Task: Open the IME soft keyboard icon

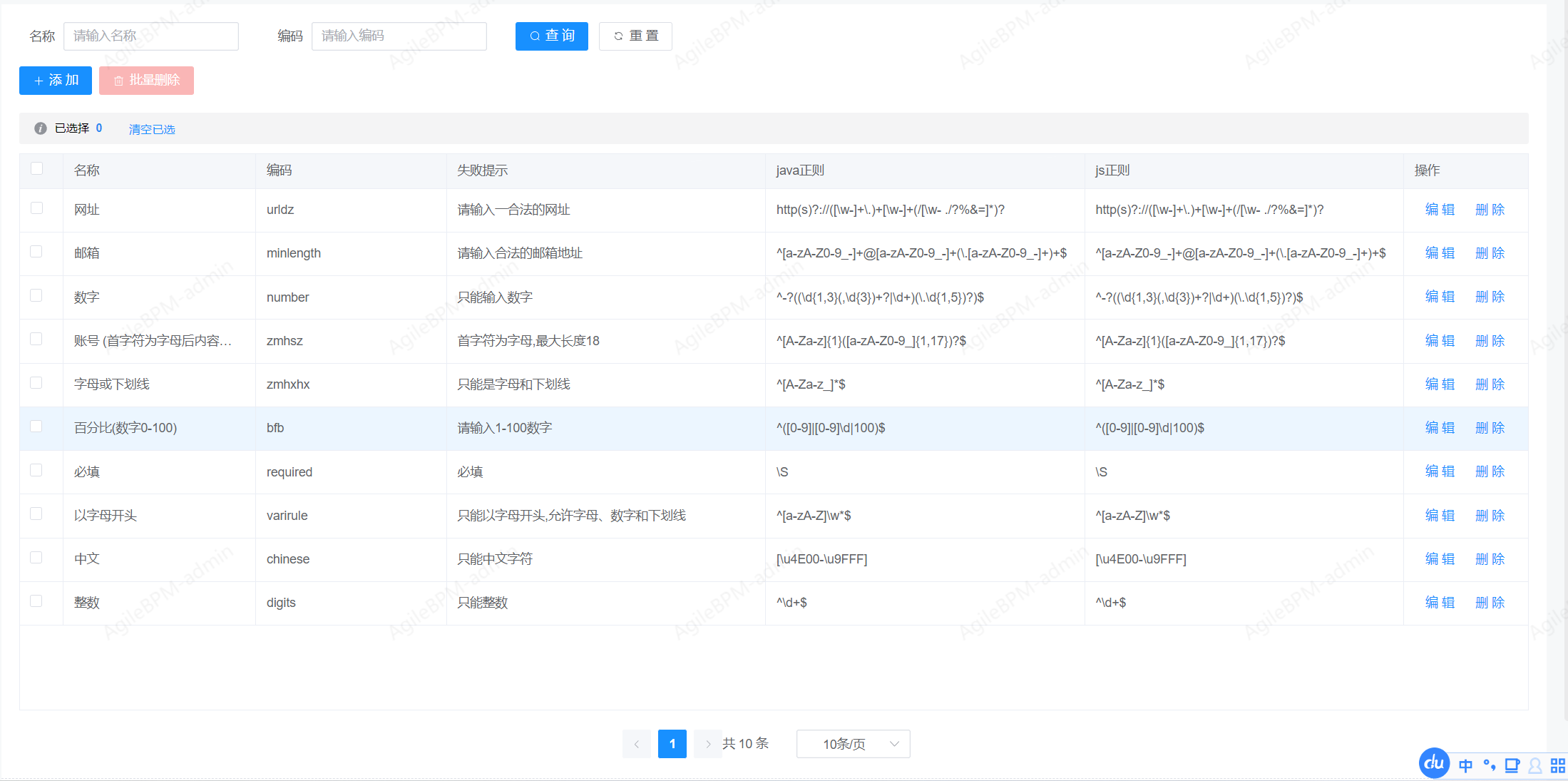Action: (1512, 766)
